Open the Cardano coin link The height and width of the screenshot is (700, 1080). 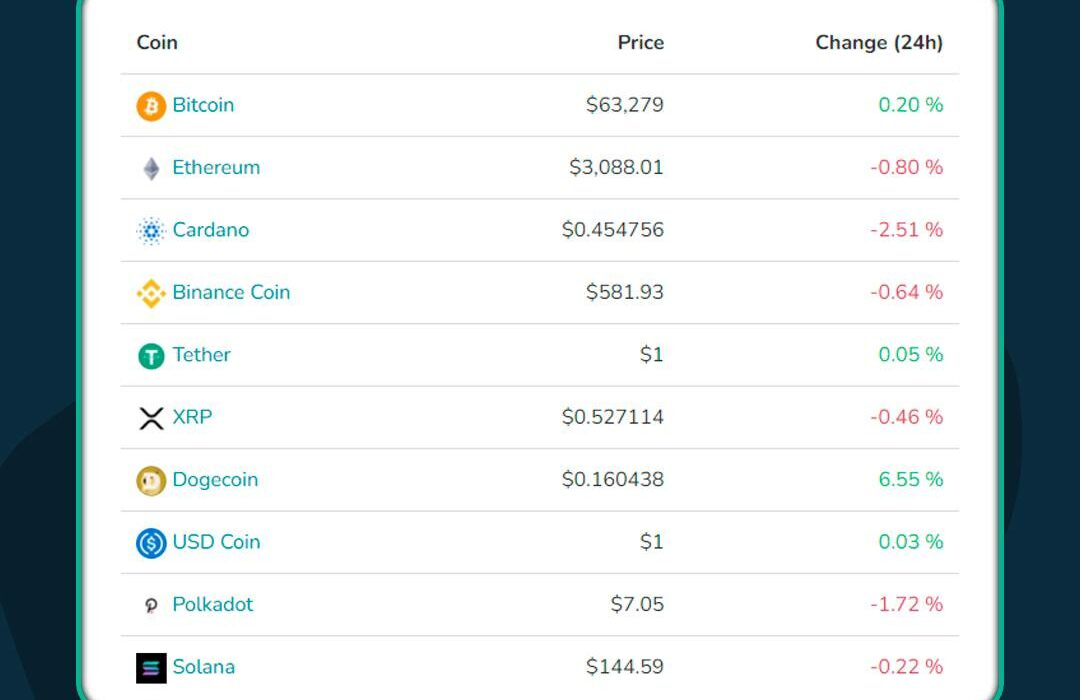click(x=211, y=229)
